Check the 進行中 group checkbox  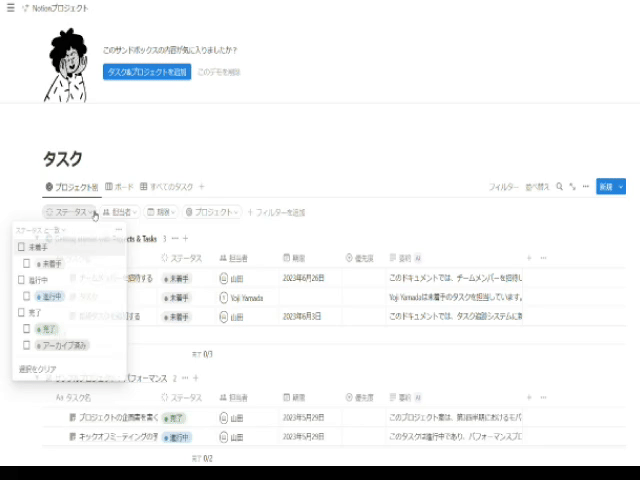21,280
